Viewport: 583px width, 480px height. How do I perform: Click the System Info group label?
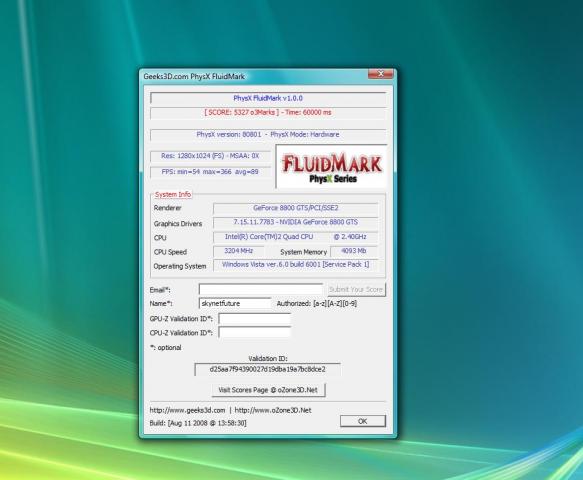(173, 194)
